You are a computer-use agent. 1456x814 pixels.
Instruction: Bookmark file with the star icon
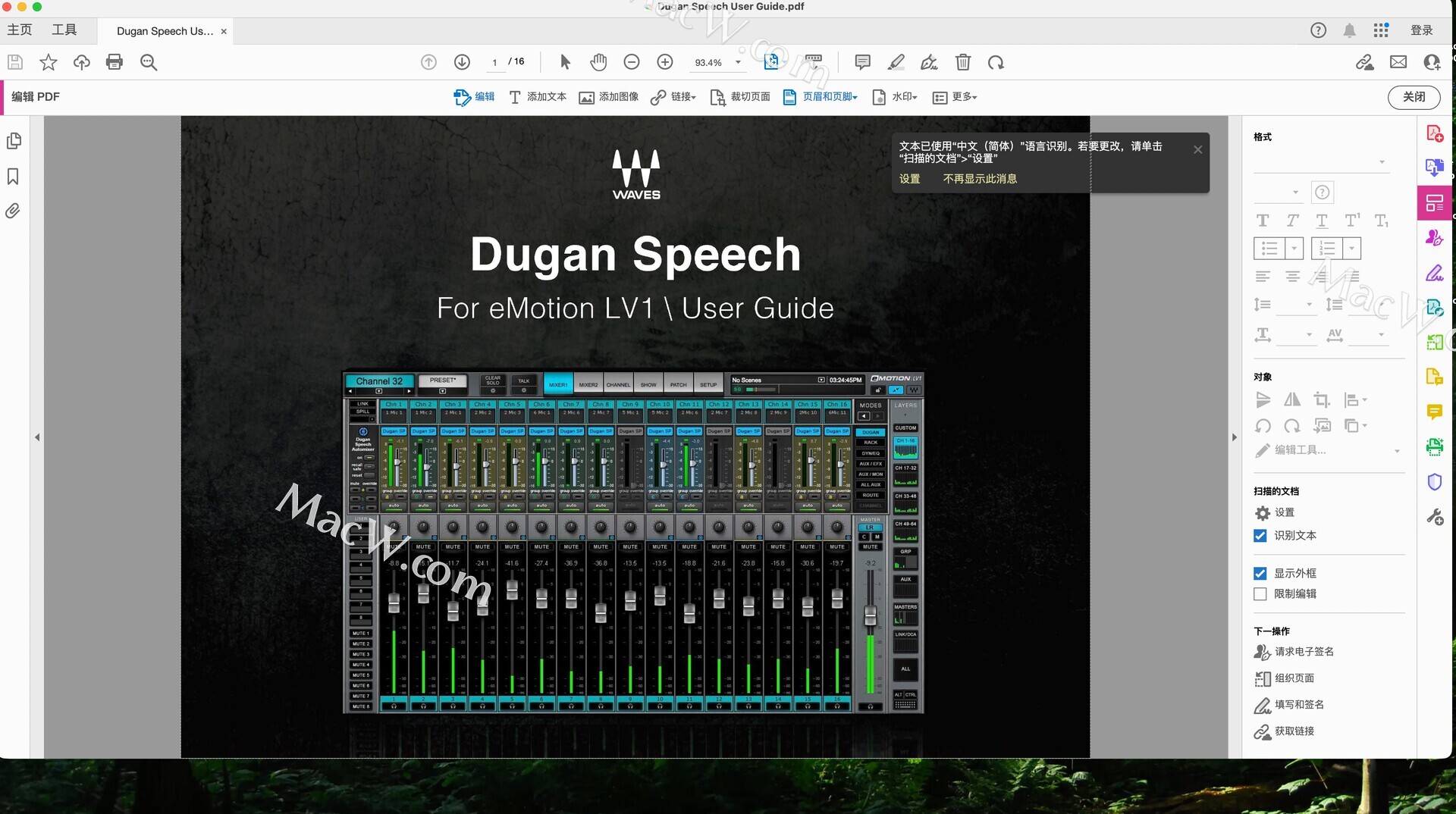pyautogui.click(x=49, y=62)
